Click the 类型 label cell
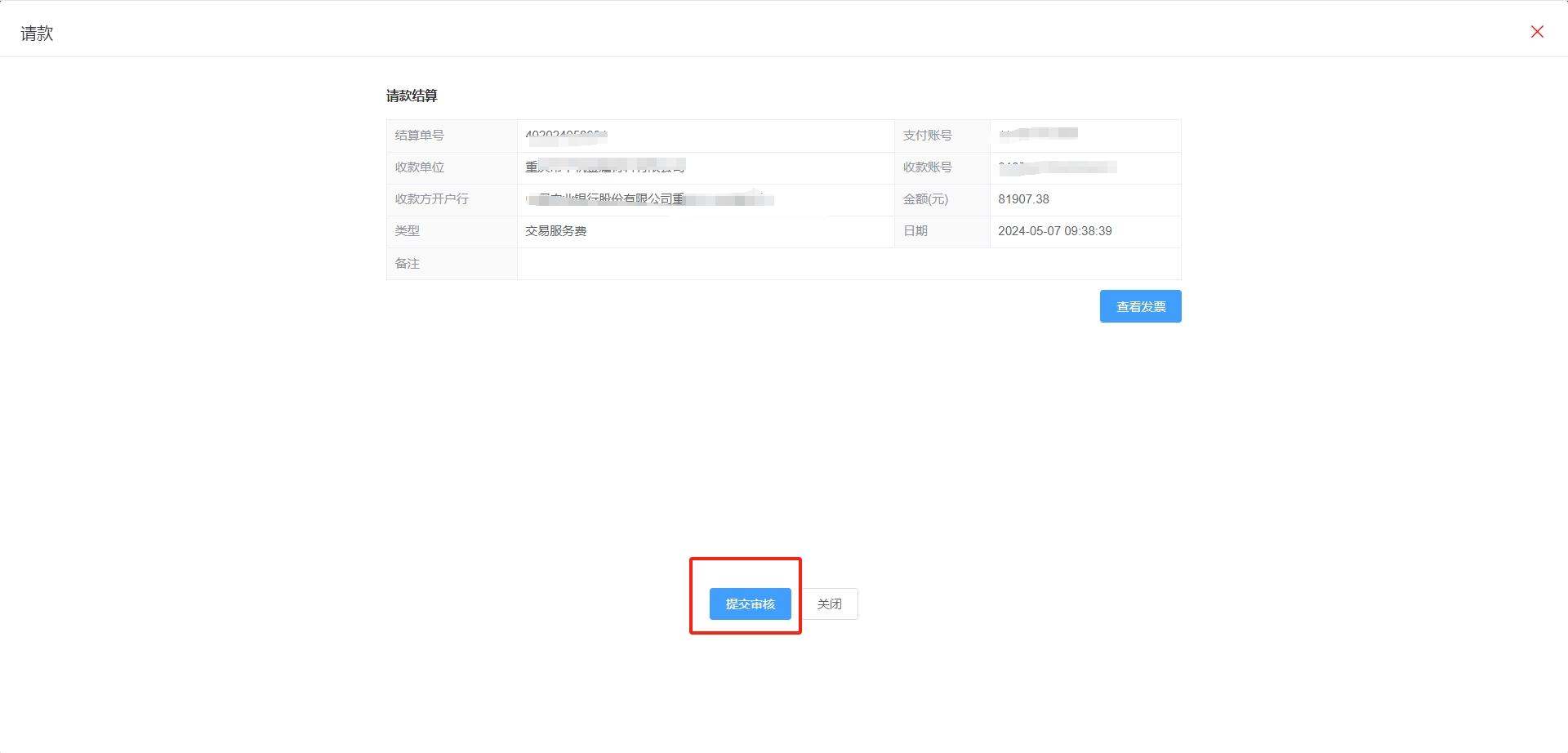Screen dimensions: 1568x753 (407, 231)
